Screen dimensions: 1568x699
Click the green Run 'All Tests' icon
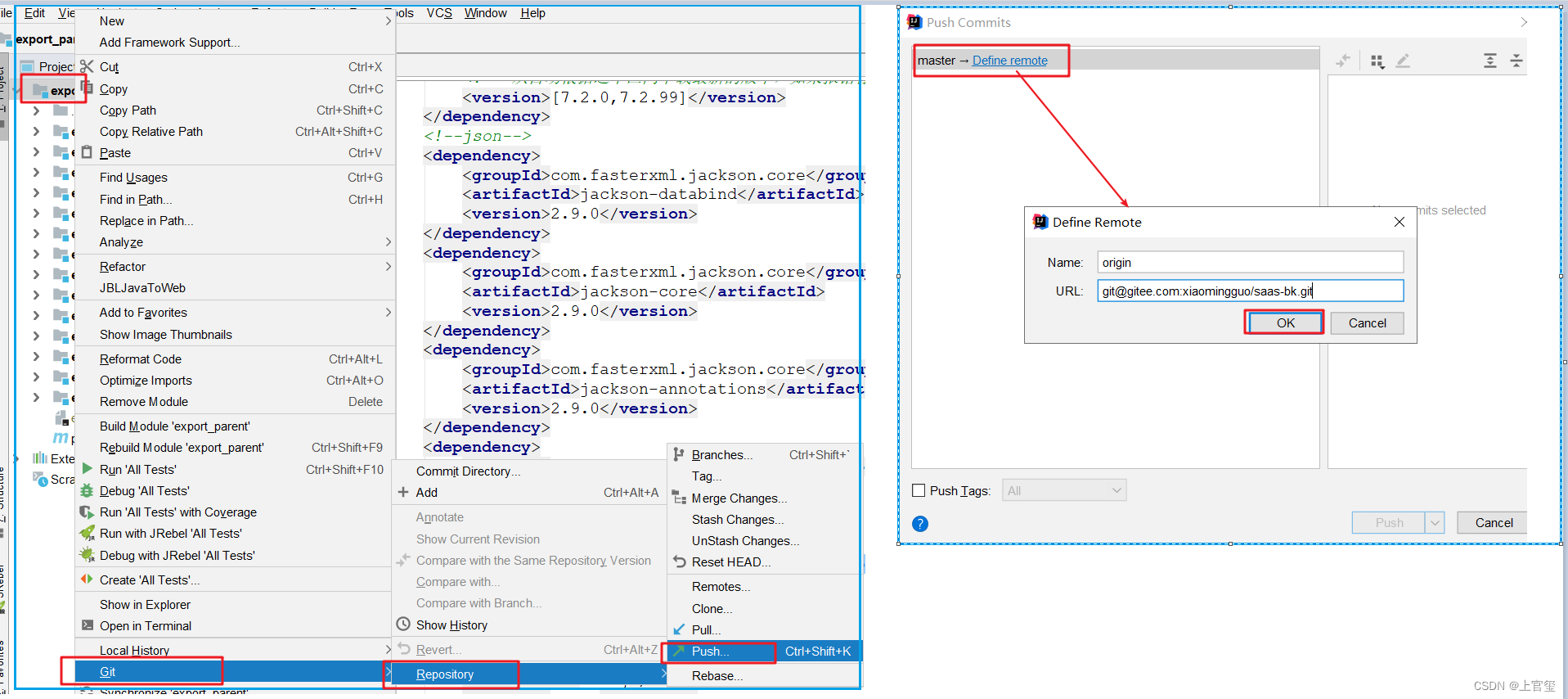click(x=87, y=469)
